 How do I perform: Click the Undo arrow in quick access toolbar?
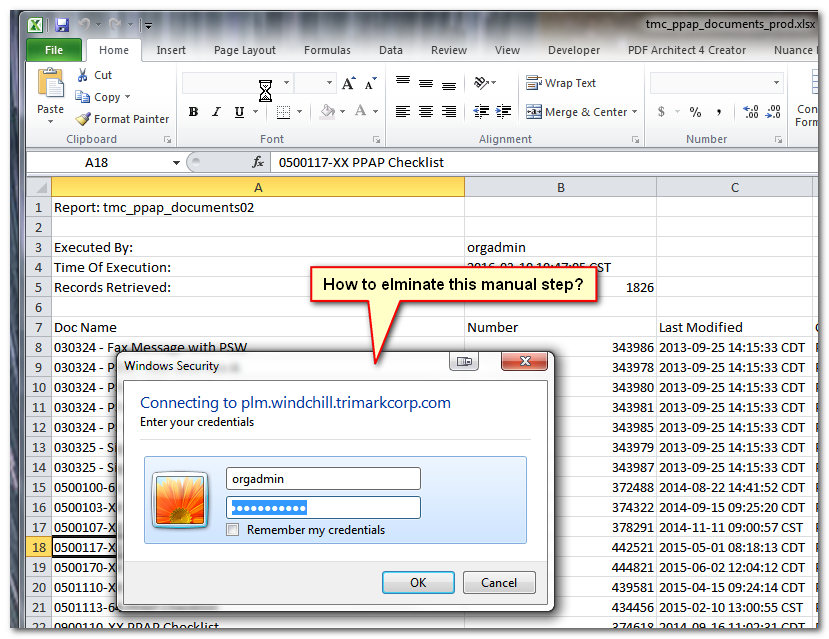85,24
